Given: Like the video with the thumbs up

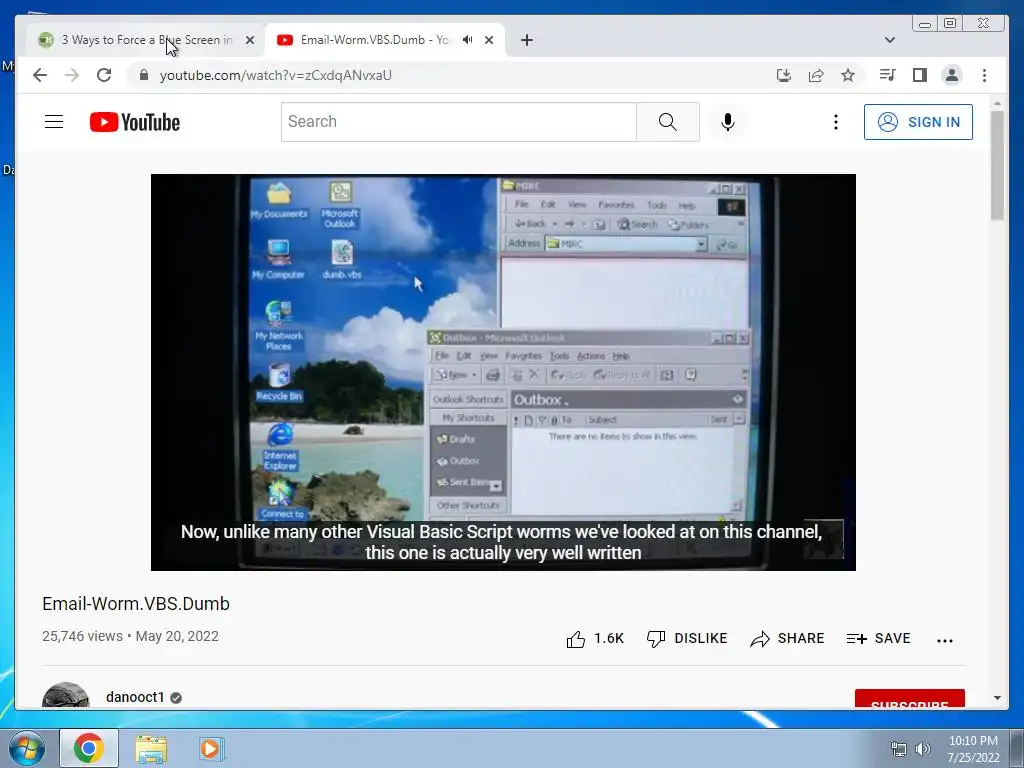Looking at the screenshot, I should click(x=595, y=639).
